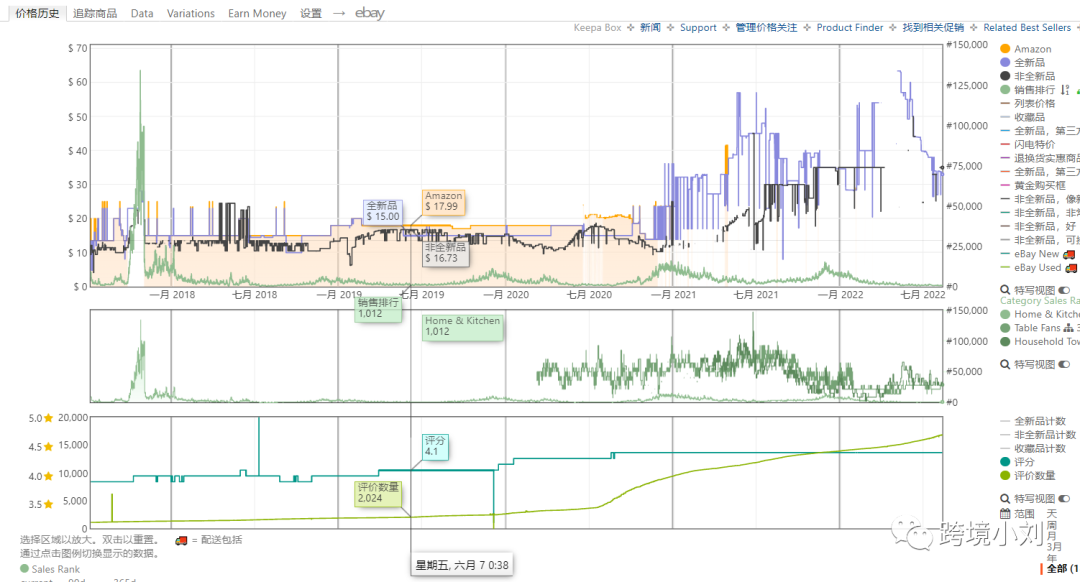Click the truck icon next to eBay Used
The width and height of the screenshot is (1080, 582).
pos(1071,268)
